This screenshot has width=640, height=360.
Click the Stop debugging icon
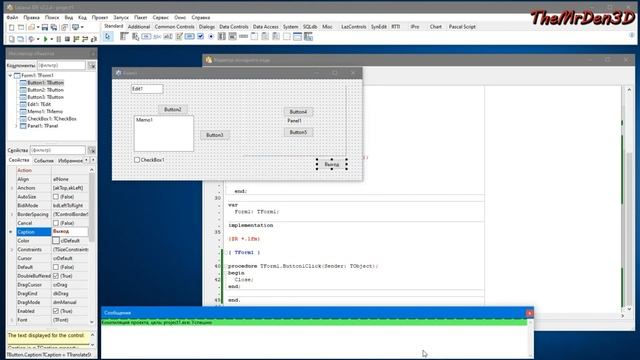point(67,39)
